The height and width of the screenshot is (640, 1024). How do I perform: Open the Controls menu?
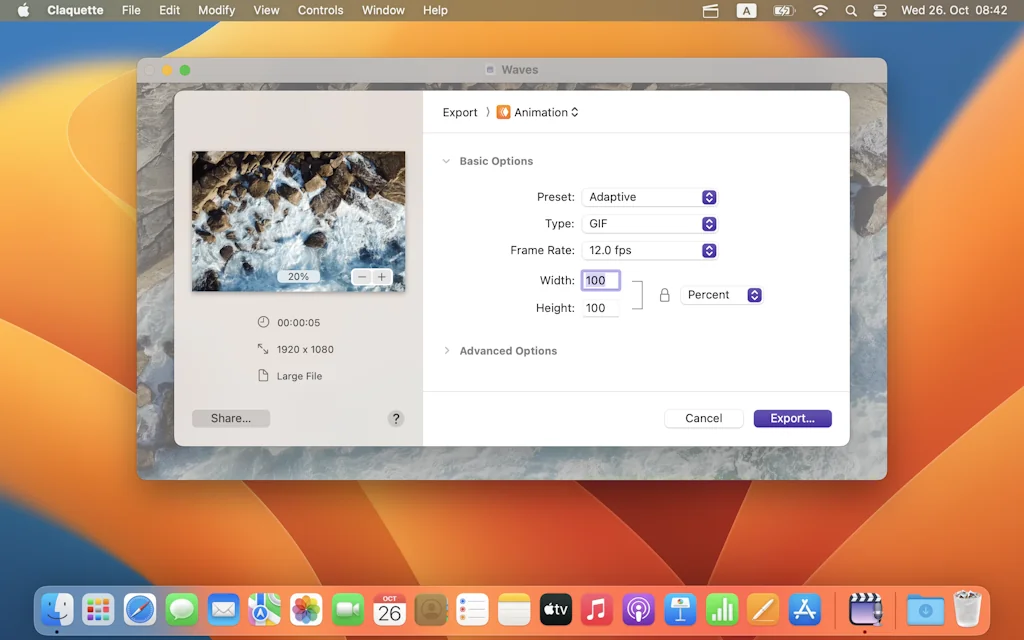click(320, 10)
